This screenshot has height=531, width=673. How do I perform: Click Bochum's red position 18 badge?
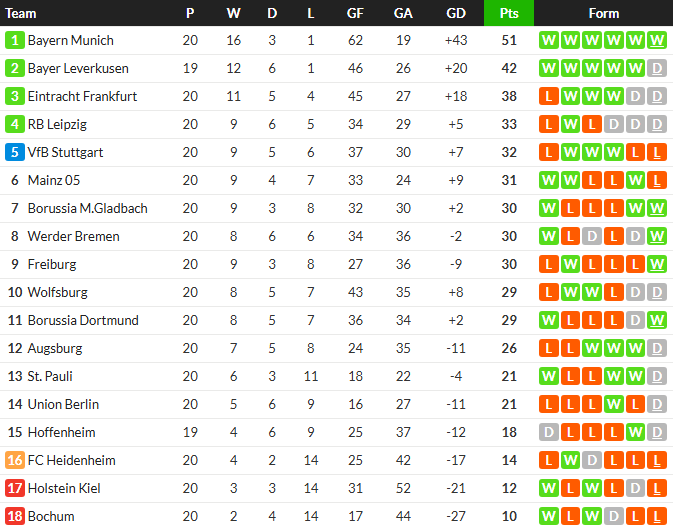[14, 517]
